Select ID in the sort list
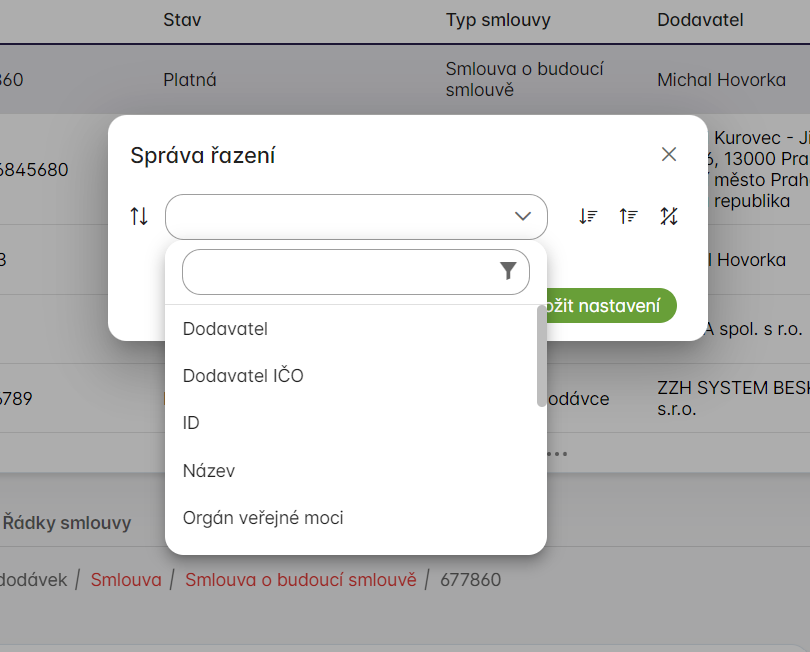The width and height of the screenshot is (810, 652). 191,423
